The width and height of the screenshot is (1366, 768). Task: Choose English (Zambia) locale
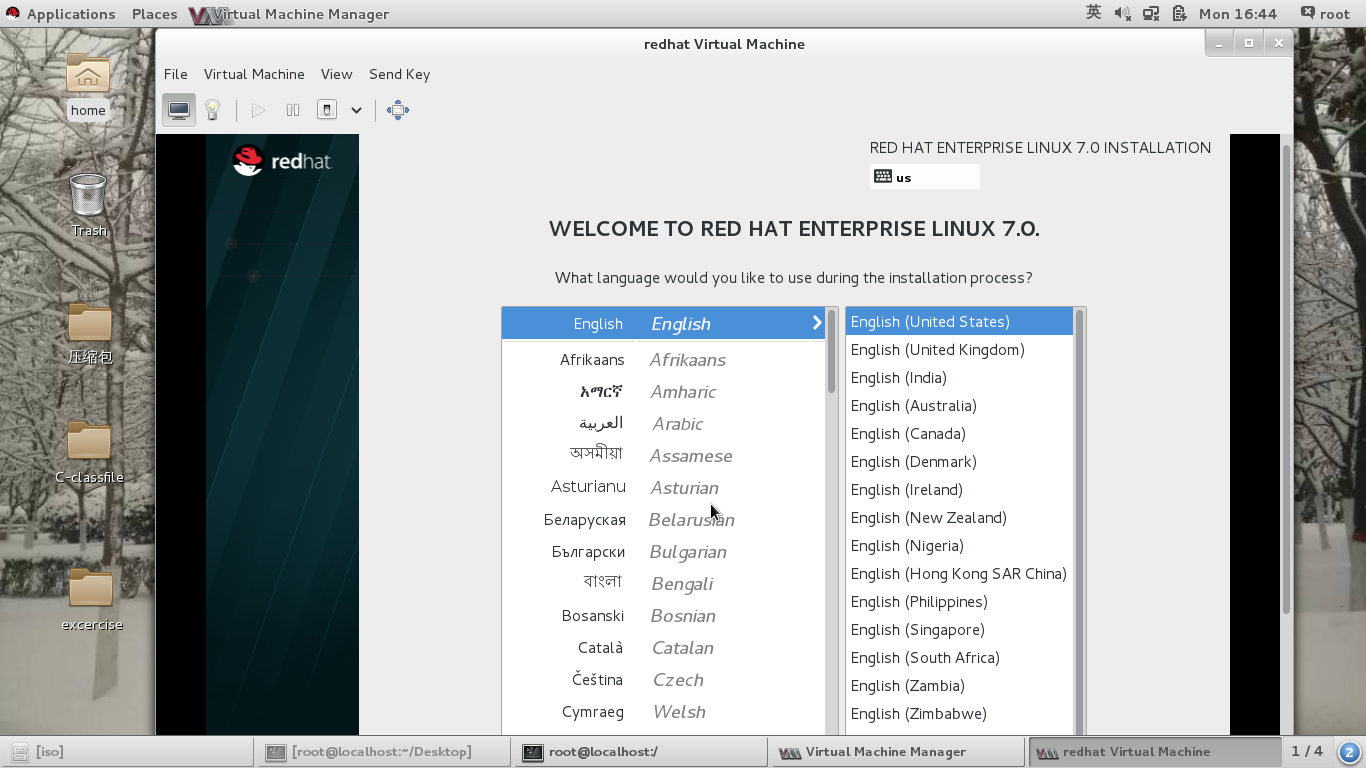click(x=959, y=685)
